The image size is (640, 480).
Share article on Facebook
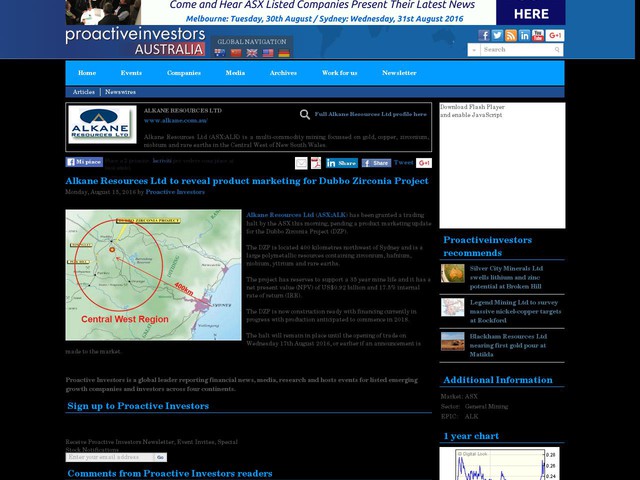pos(376,163)
